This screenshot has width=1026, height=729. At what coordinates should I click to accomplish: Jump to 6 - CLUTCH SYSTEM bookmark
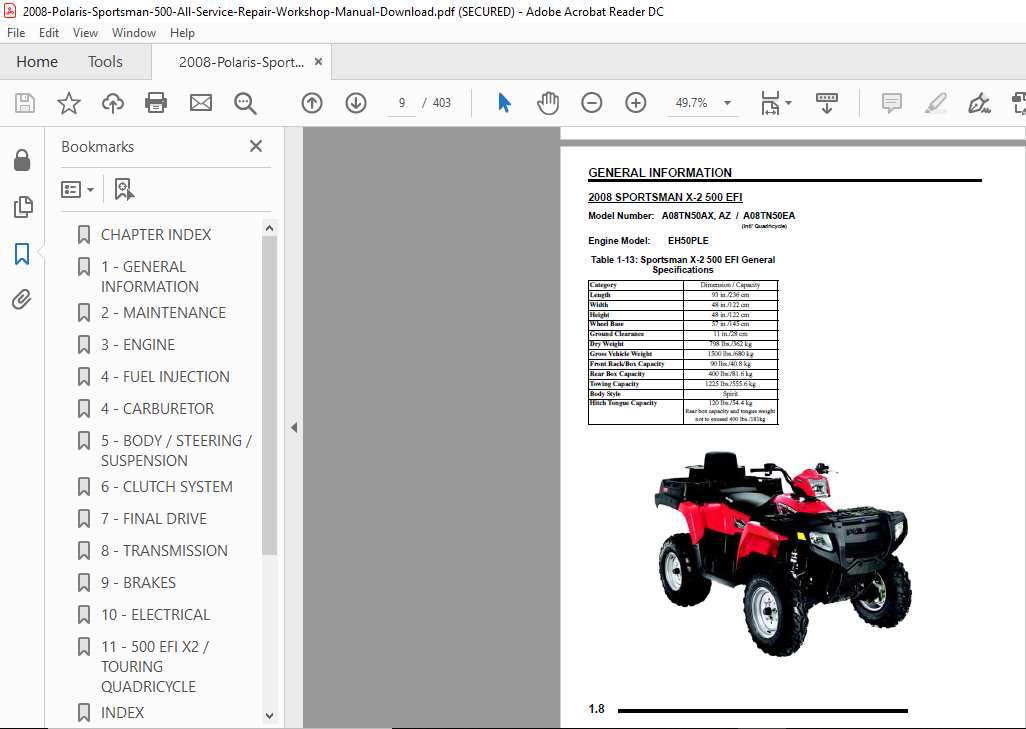[166, 487]
